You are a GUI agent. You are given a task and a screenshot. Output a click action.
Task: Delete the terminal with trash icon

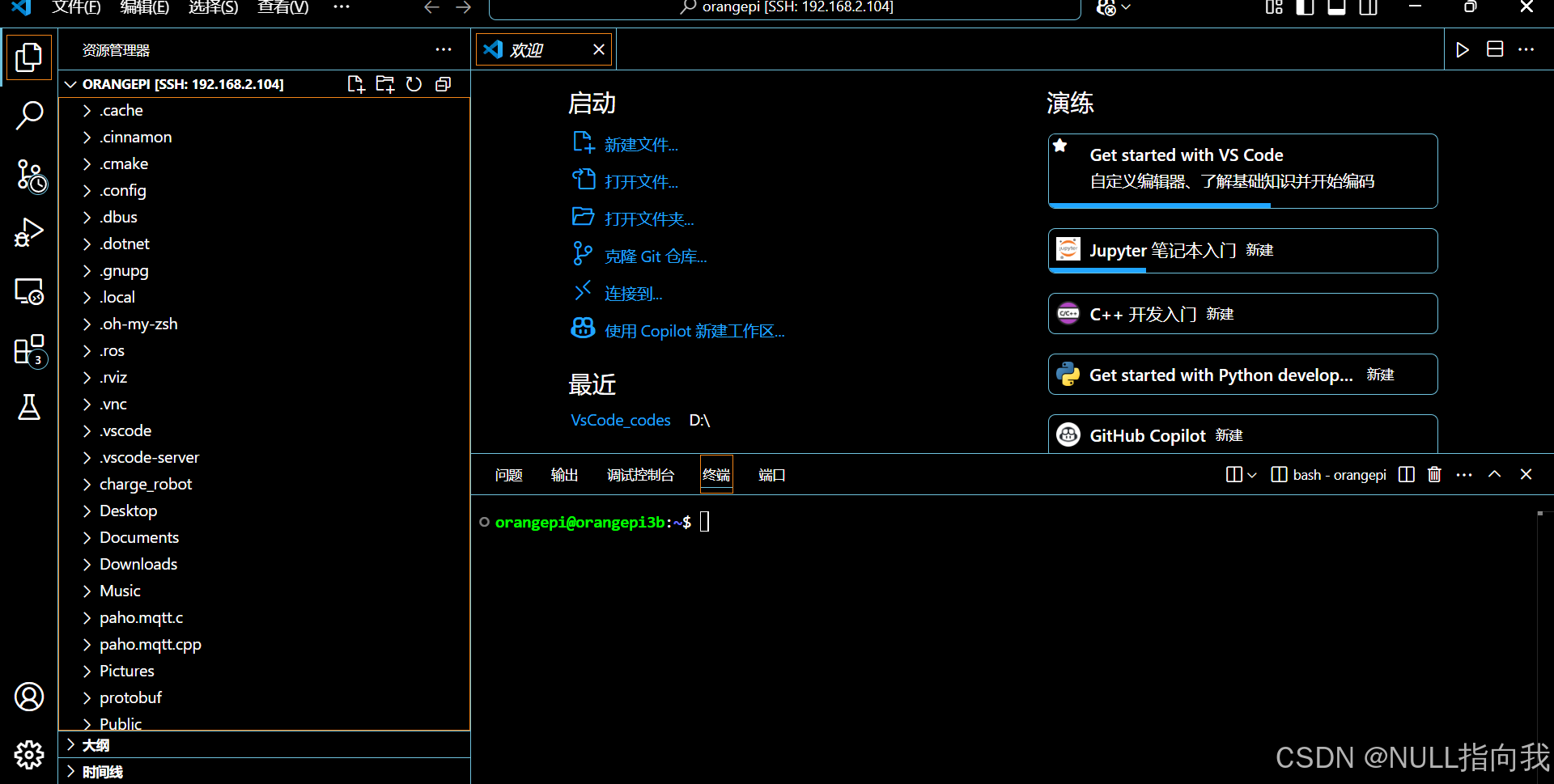point(1434,474)
